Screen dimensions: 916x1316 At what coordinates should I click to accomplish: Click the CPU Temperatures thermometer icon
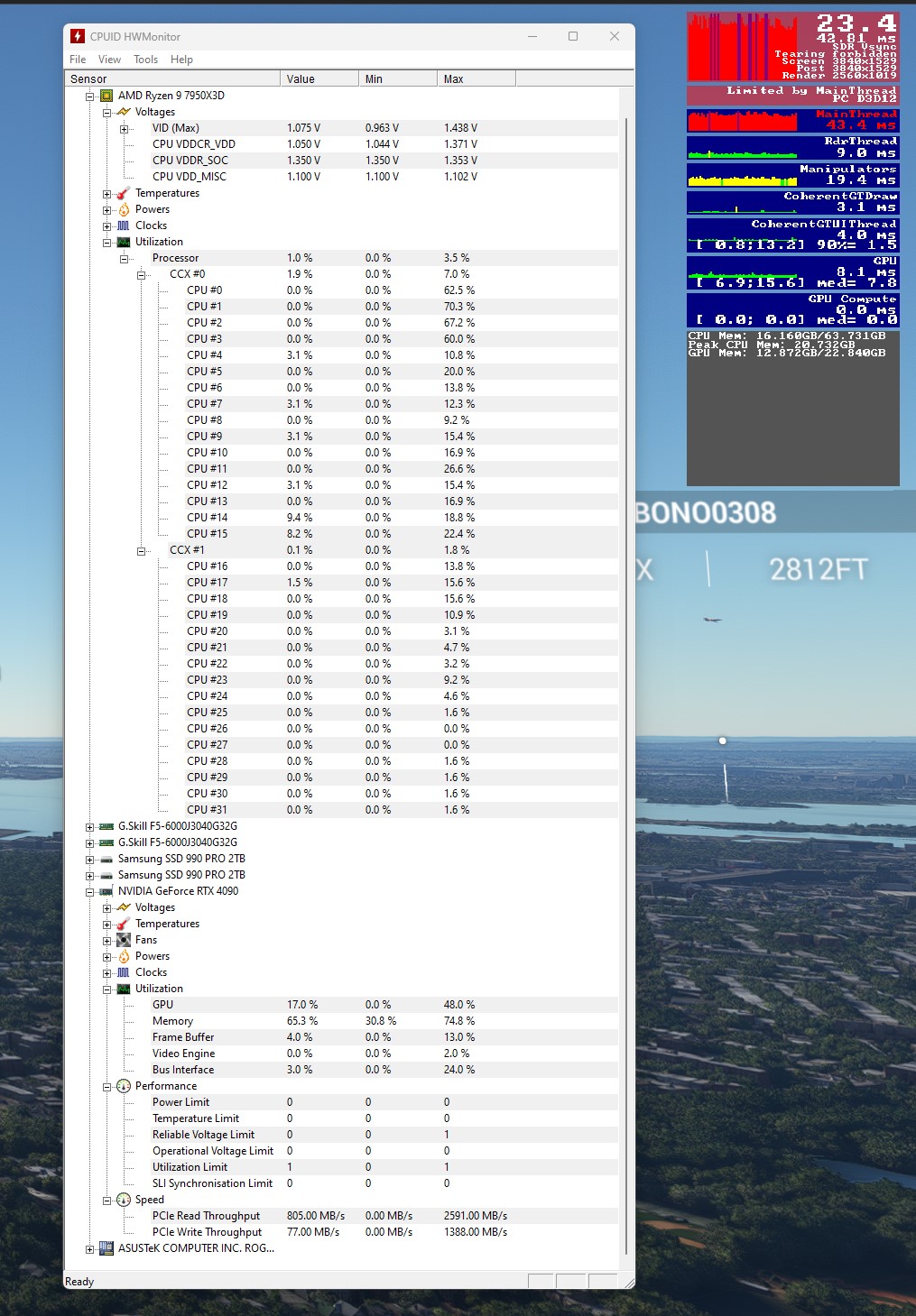[124, 193]
